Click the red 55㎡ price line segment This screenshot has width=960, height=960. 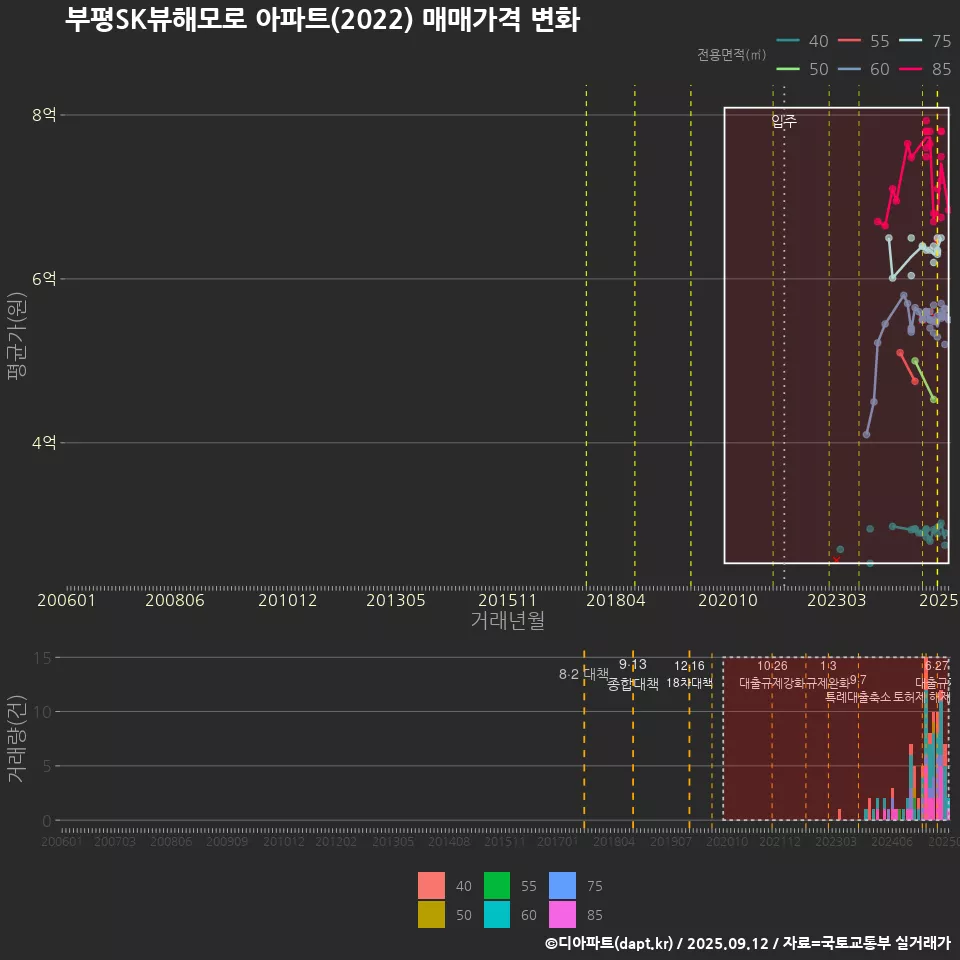[x=907, y=367]
